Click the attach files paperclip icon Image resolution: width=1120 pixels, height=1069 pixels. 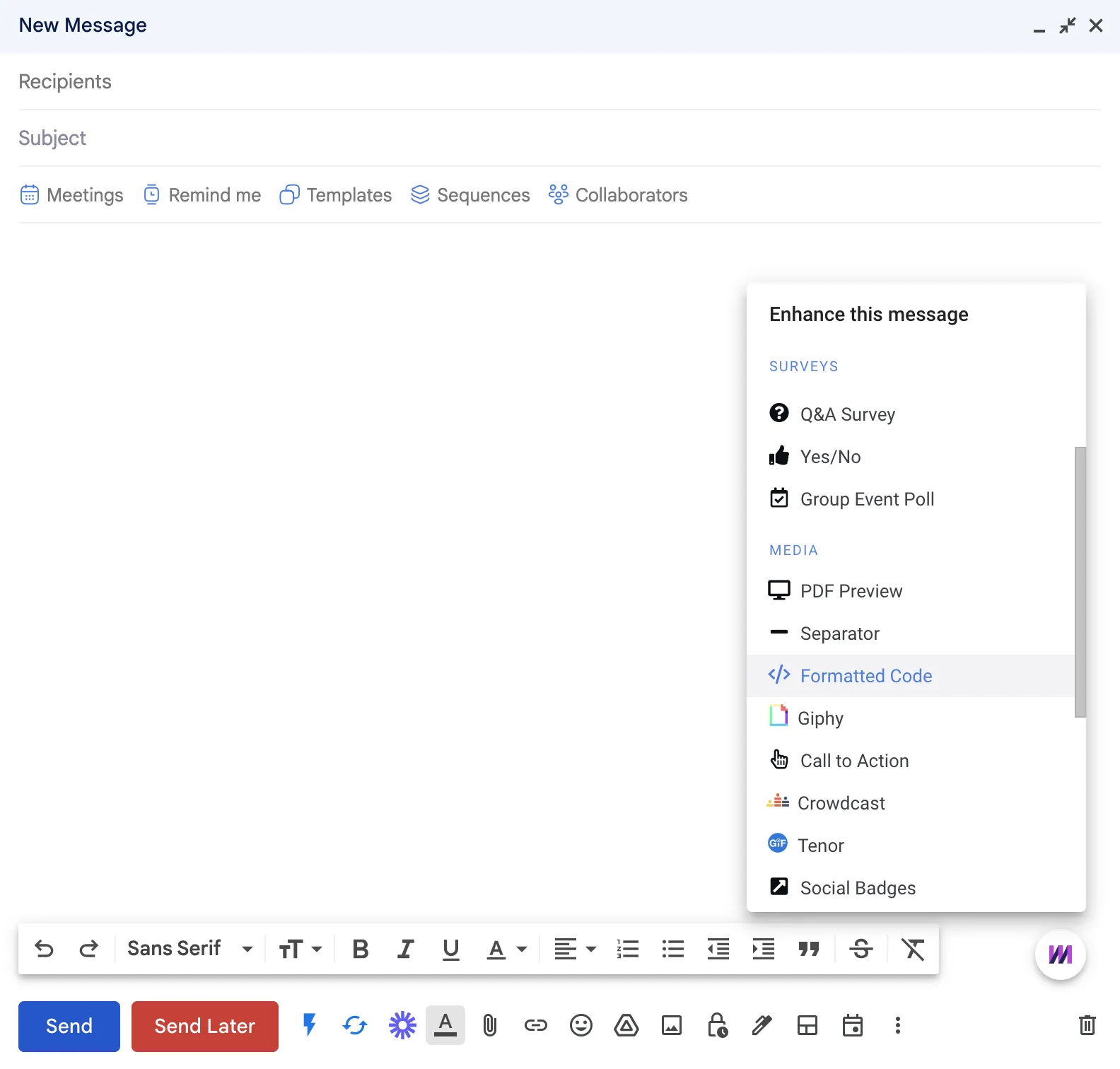pyautogui.click(x=490, y=1025)
